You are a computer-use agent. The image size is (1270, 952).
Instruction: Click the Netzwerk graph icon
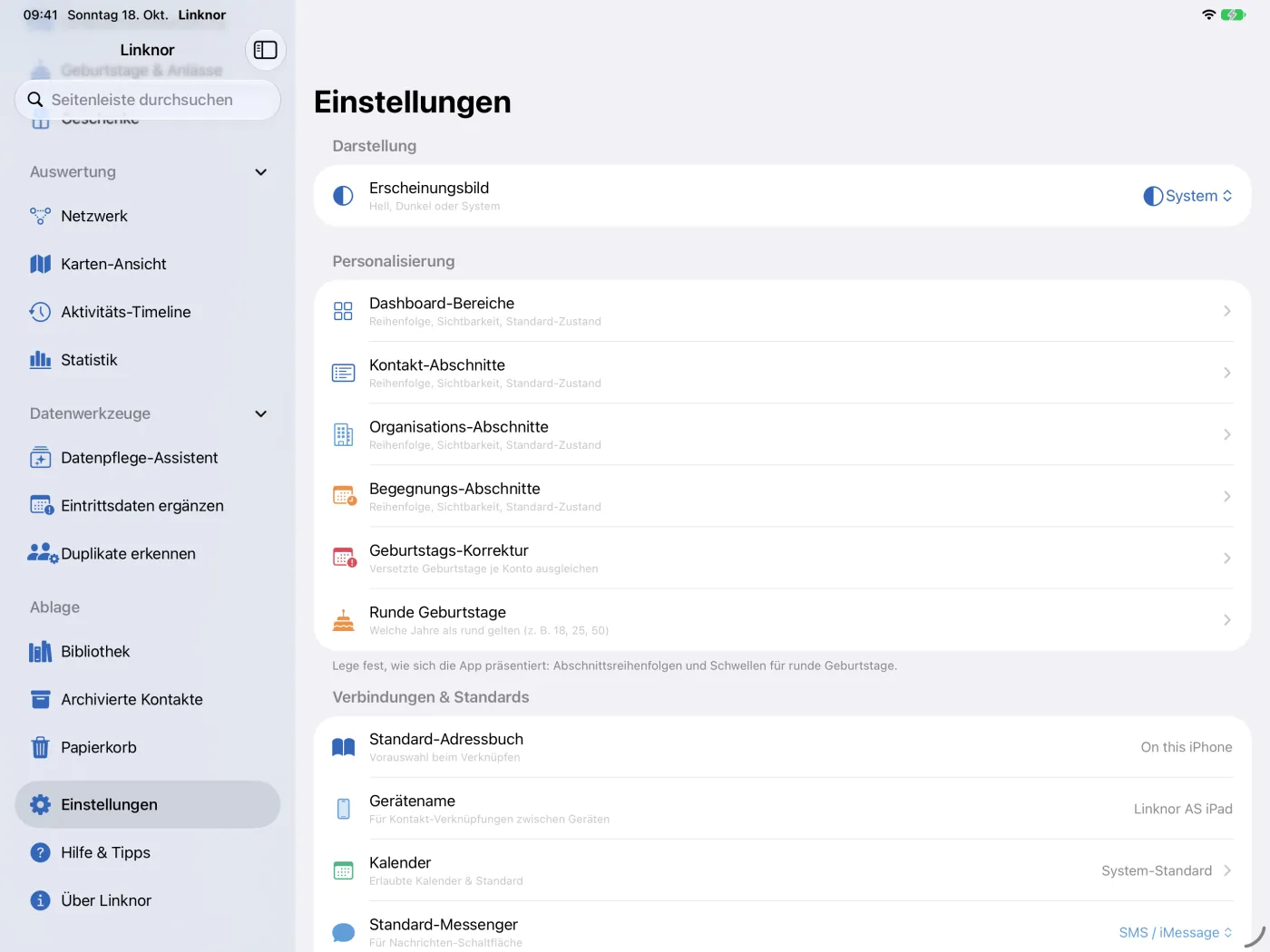point(40,216)
